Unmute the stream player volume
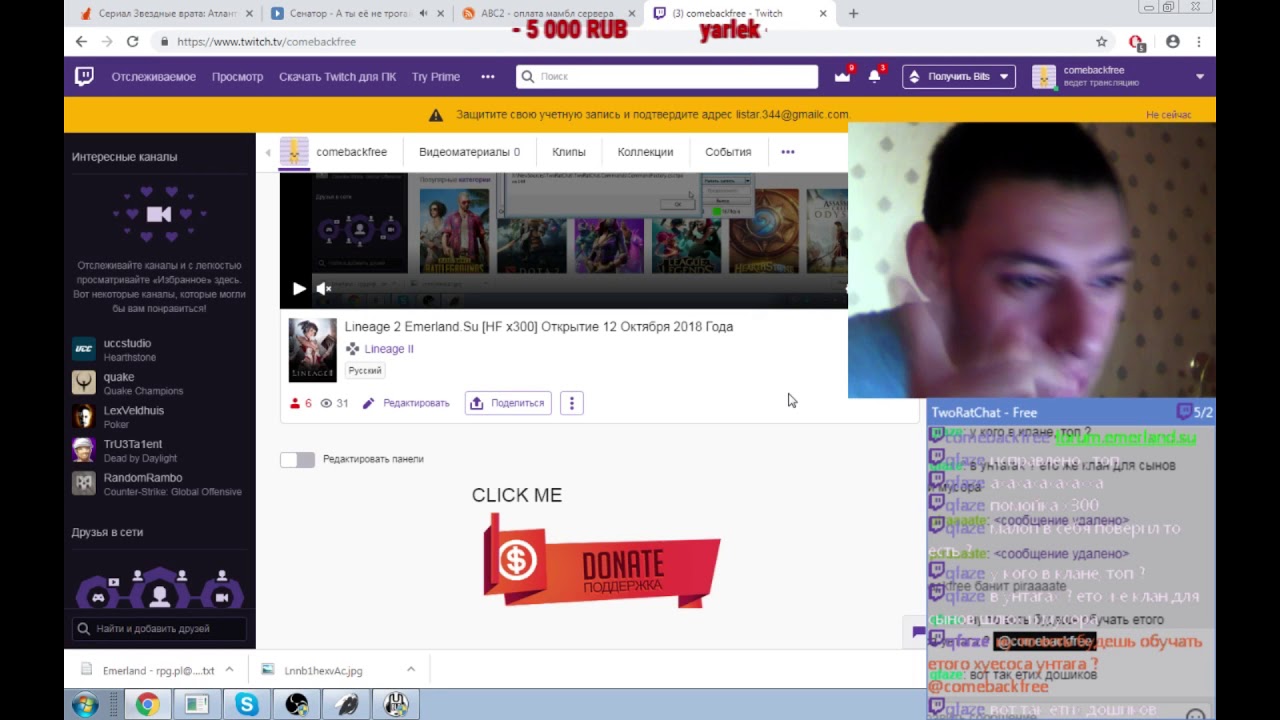Screen dimensions: 1280x720 (324, 289)
